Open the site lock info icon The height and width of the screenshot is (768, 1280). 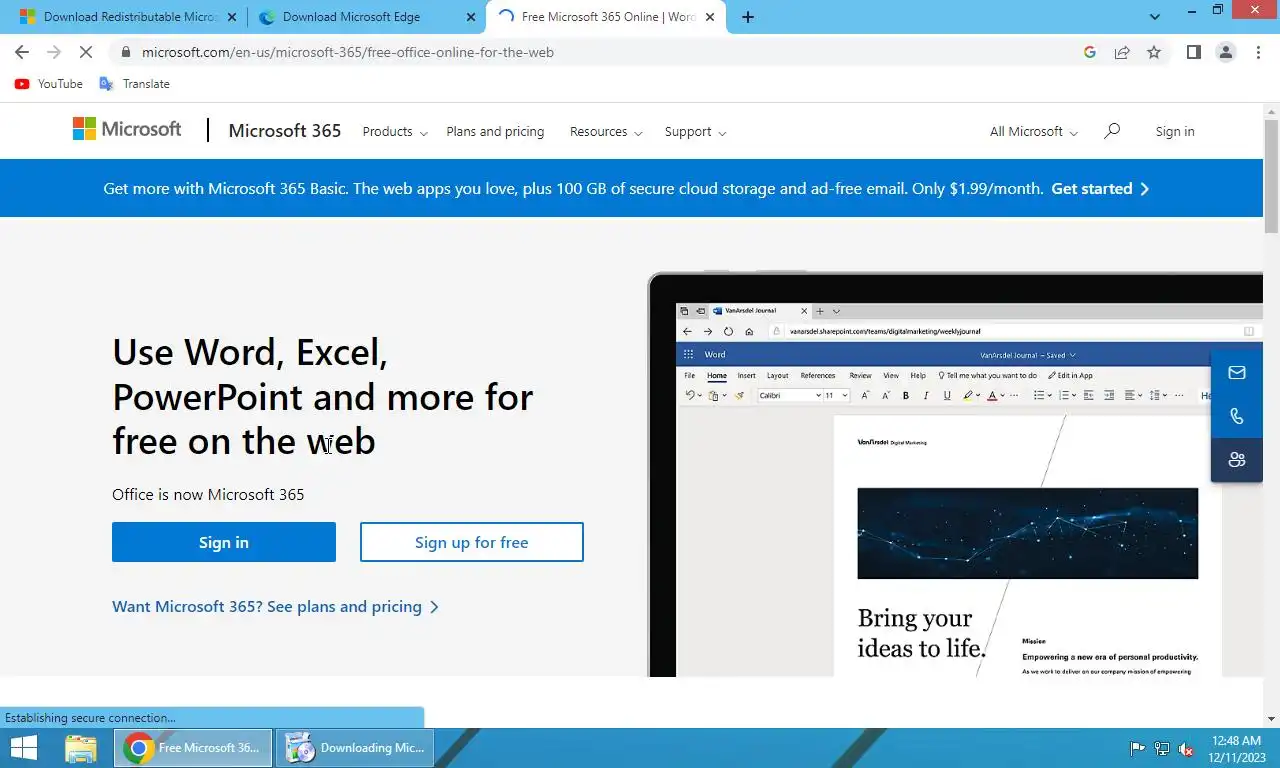click(x=125, y=52)
